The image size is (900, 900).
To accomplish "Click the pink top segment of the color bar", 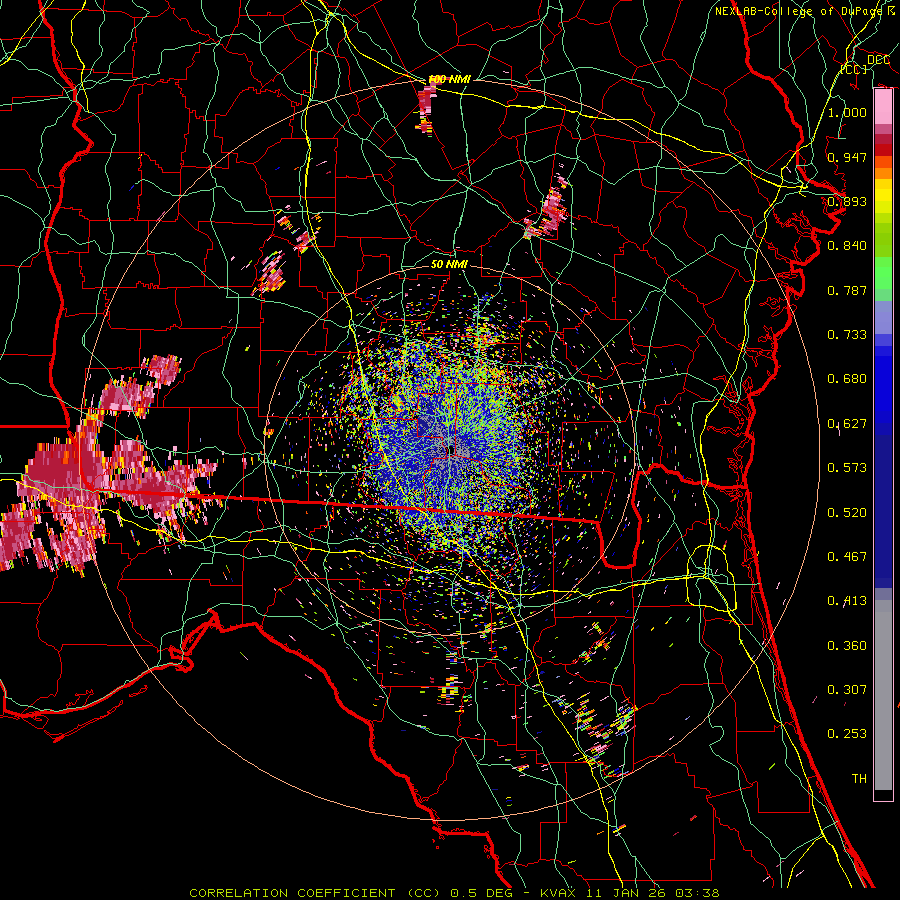I will pos(883,106).
